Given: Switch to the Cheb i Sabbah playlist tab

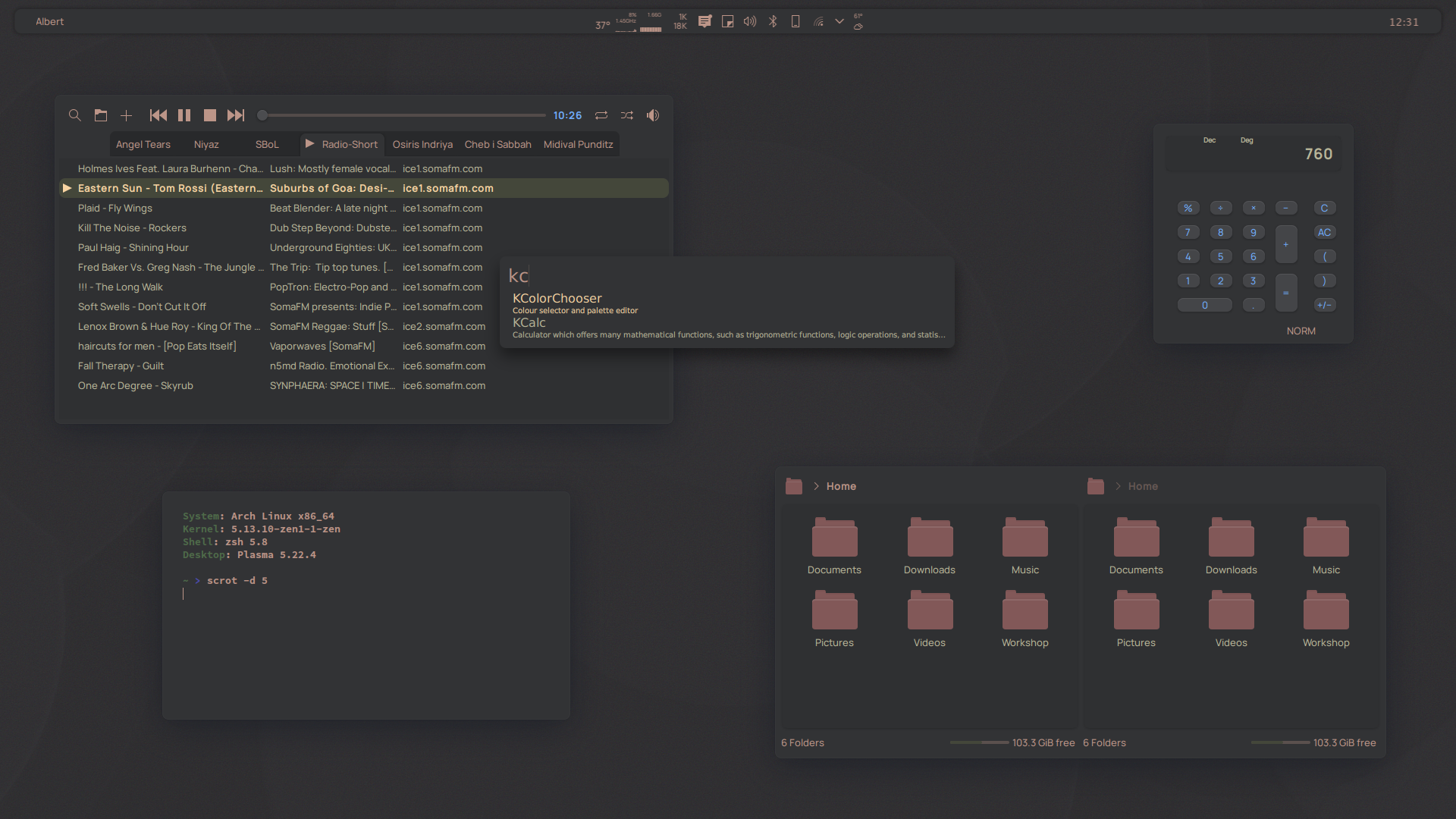Looking at the screenshot, I should click(x=497, y=144).
